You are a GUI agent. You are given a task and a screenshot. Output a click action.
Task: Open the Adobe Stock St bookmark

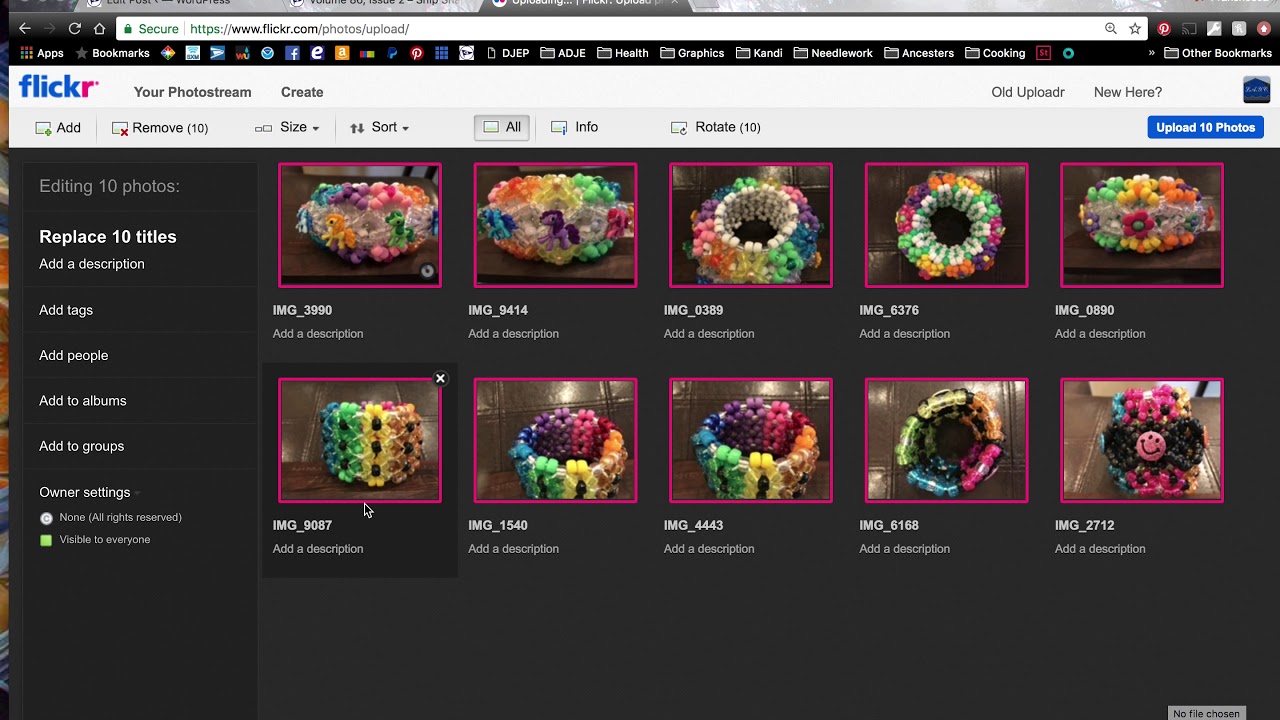[1044, 53]
